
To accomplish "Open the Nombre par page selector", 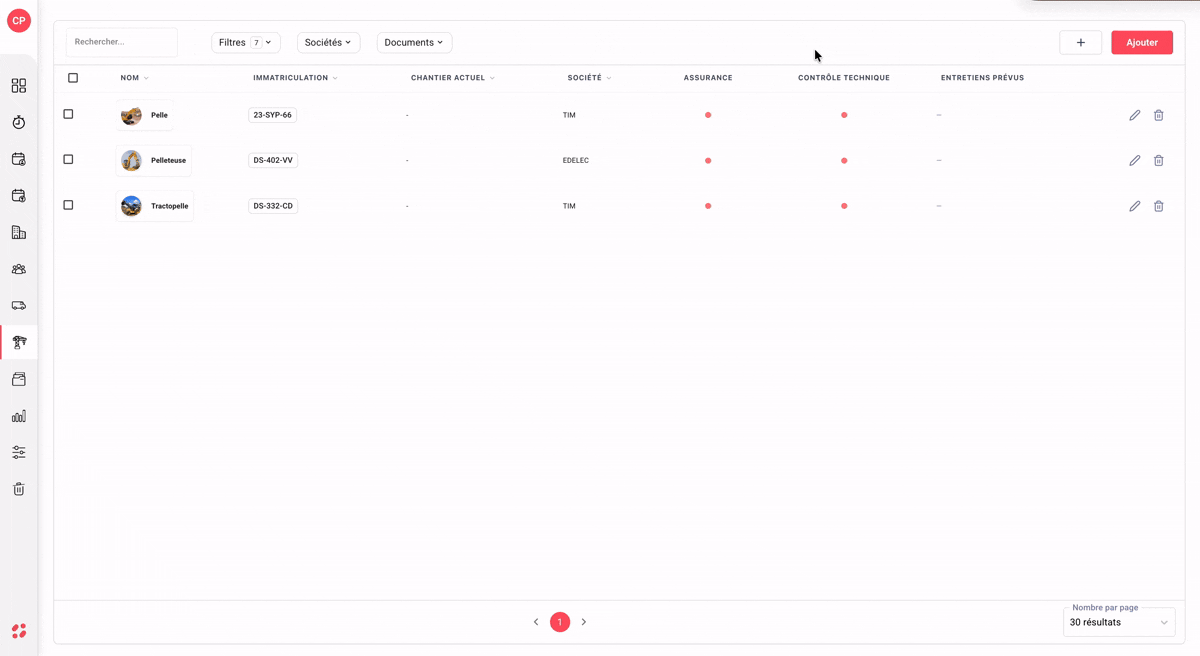I will coord(1119,622).
